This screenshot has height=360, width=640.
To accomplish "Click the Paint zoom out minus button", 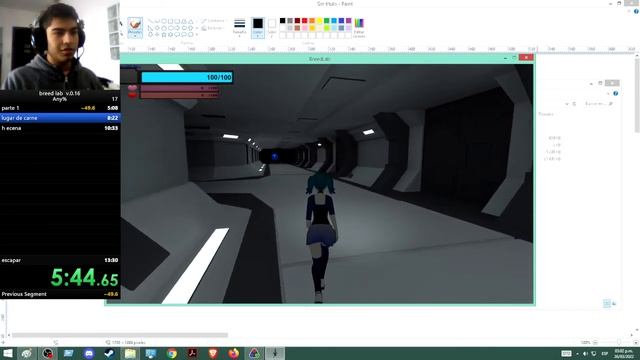I will point(595,342).
